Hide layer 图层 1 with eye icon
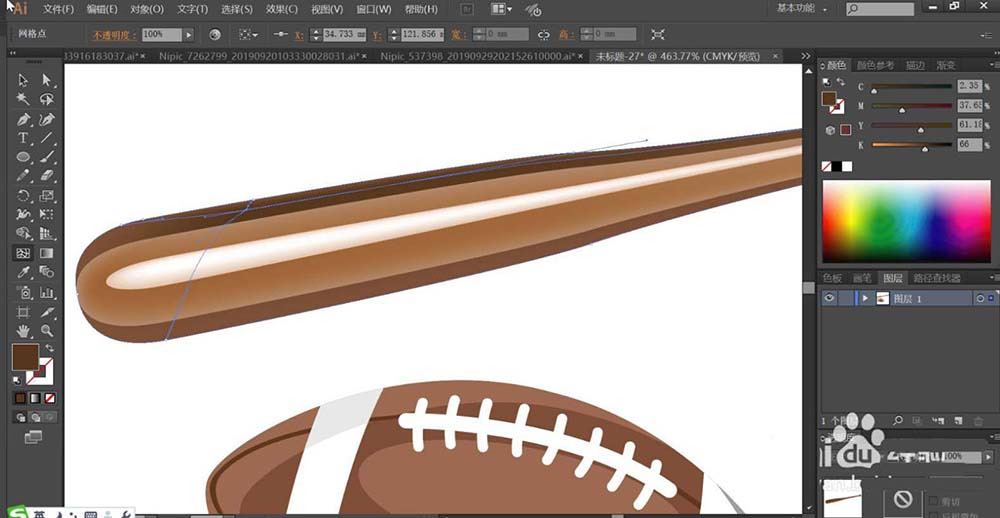Screen dimensions: 1000x518 coord(829,298)
